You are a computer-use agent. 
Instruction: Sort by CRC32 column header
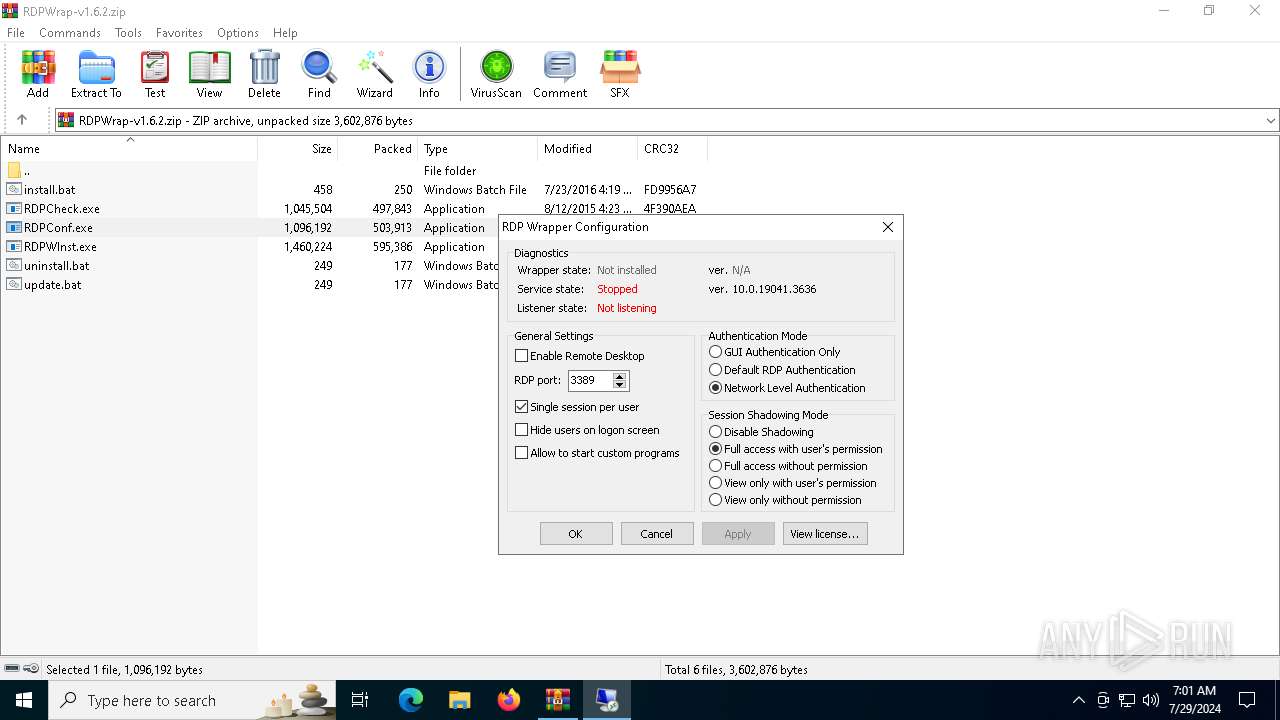coord(673,148)
